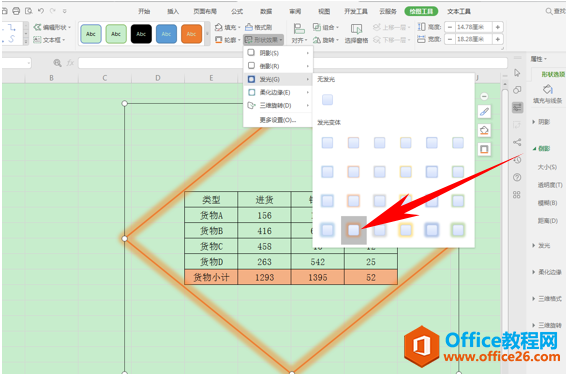Select the 绘图工具 drawing tools tab
The width and height of the screenshot is (567, 374).
pyautogui.click(x=421, y=12)
